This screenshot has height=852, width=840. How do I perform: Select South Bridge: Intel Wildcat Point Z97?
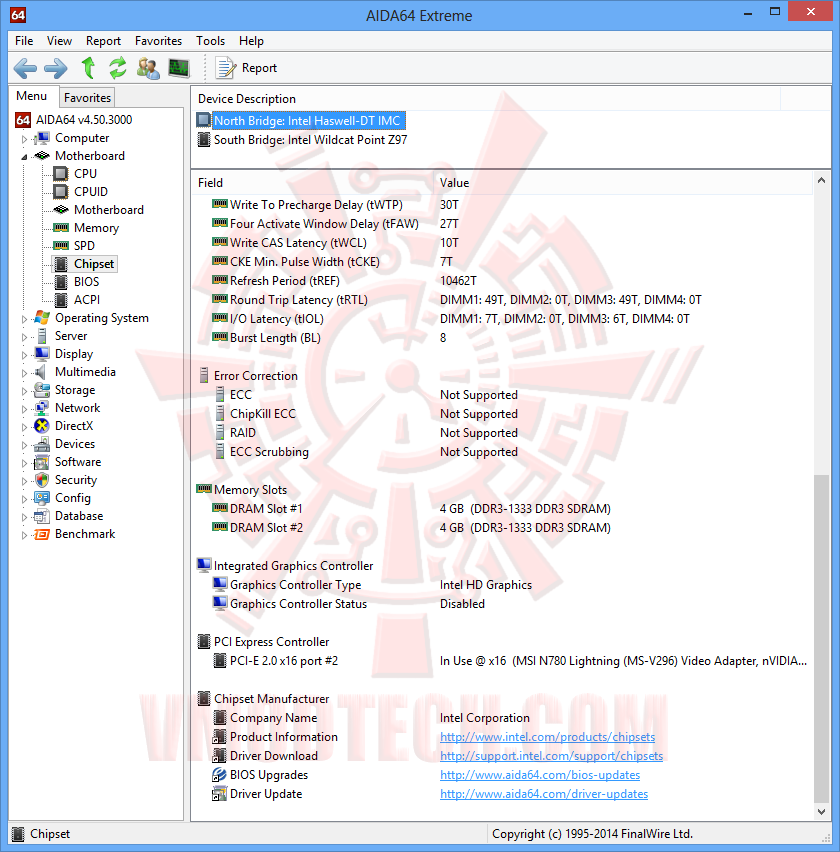point(310,140)
